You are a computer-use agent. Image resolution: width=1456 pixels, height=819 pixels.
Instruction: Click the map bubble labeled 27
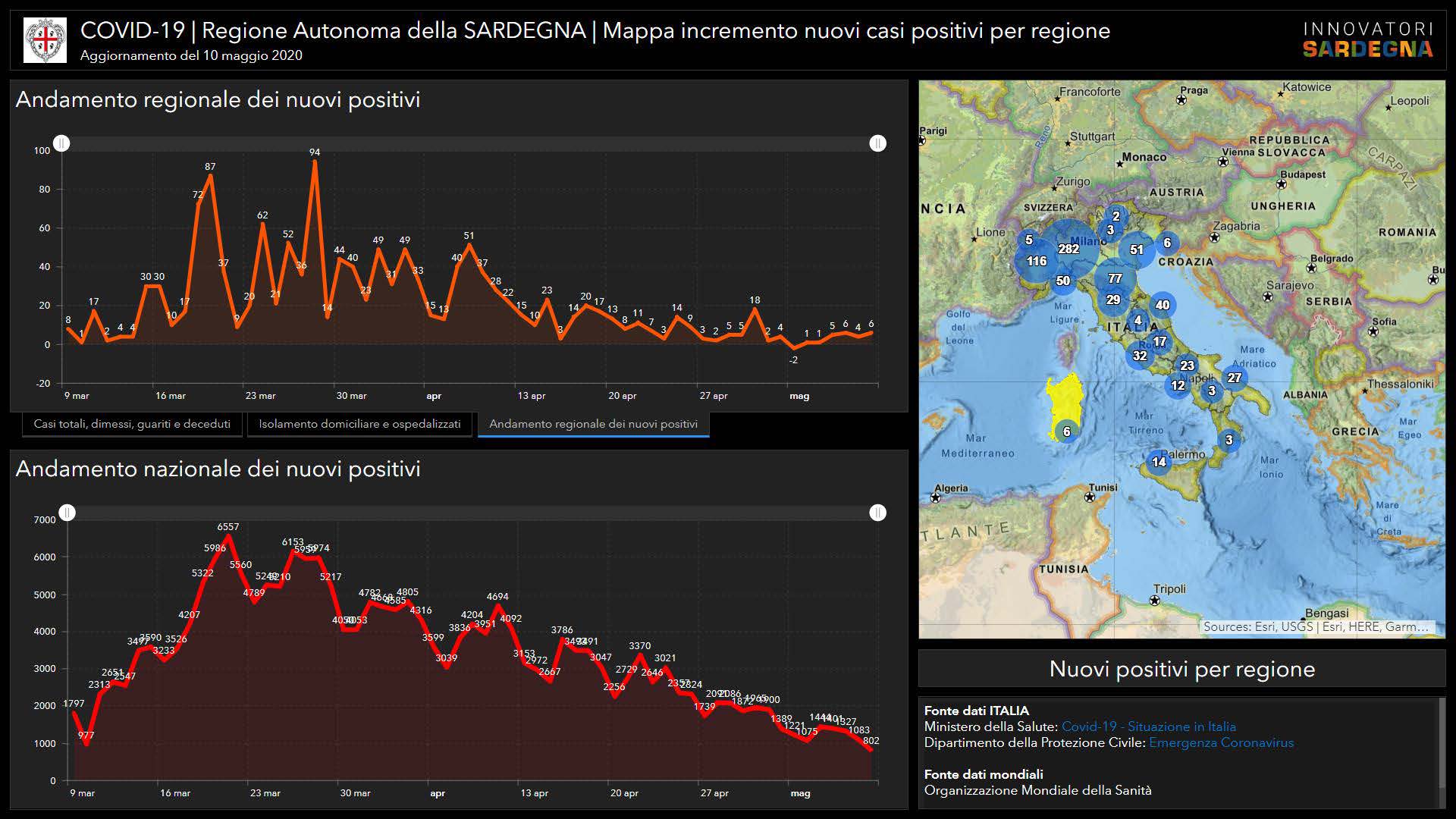point(1235,378)
